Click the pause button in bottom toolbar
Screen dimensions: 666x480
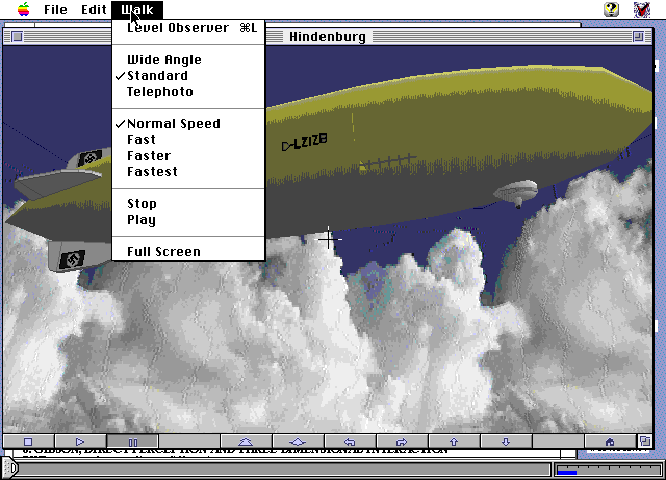tap(132, 441)
